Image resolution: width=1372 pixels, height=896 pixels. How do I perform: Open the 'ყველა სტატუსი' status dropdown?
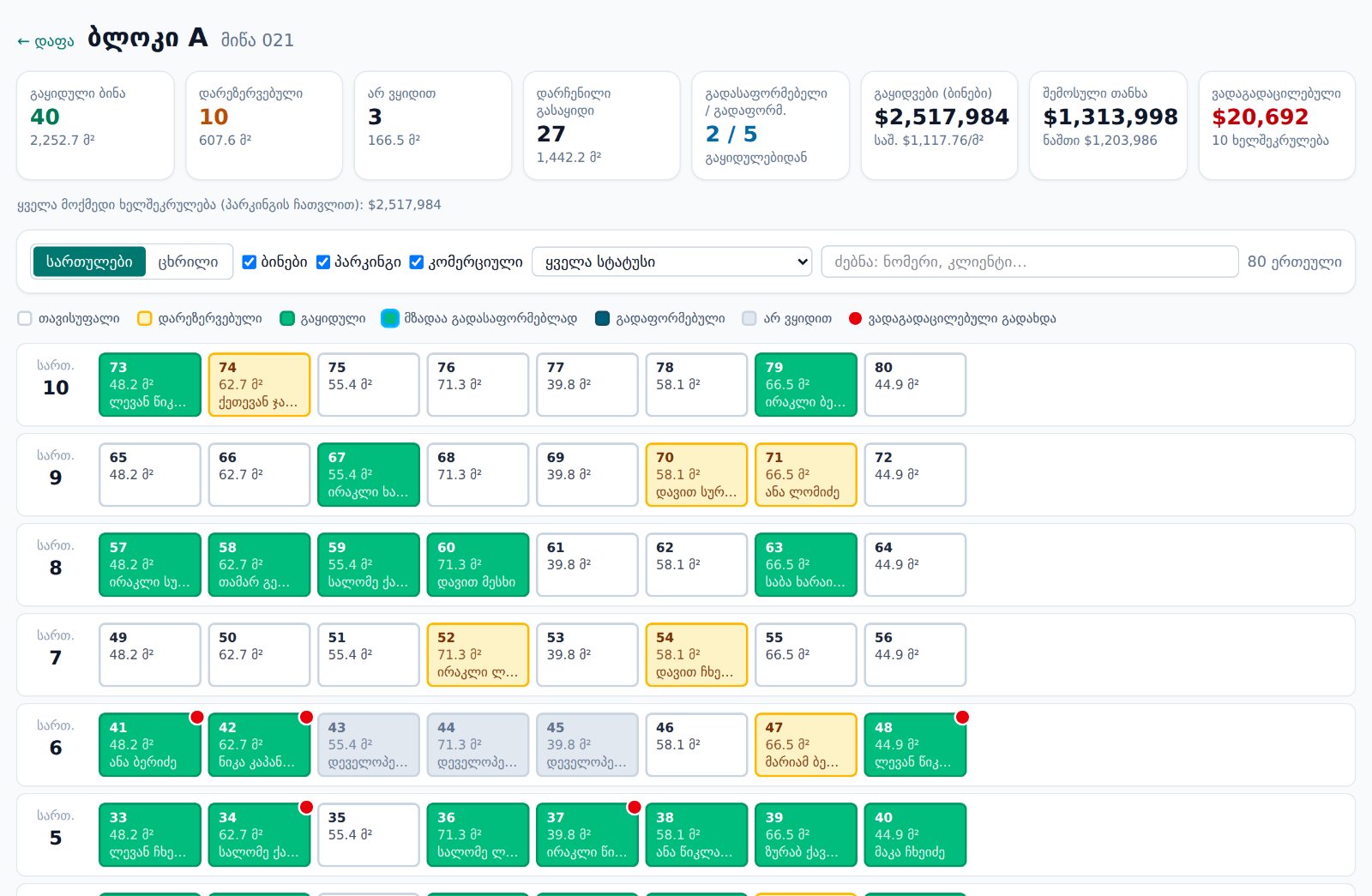click(x=672, y=262)
